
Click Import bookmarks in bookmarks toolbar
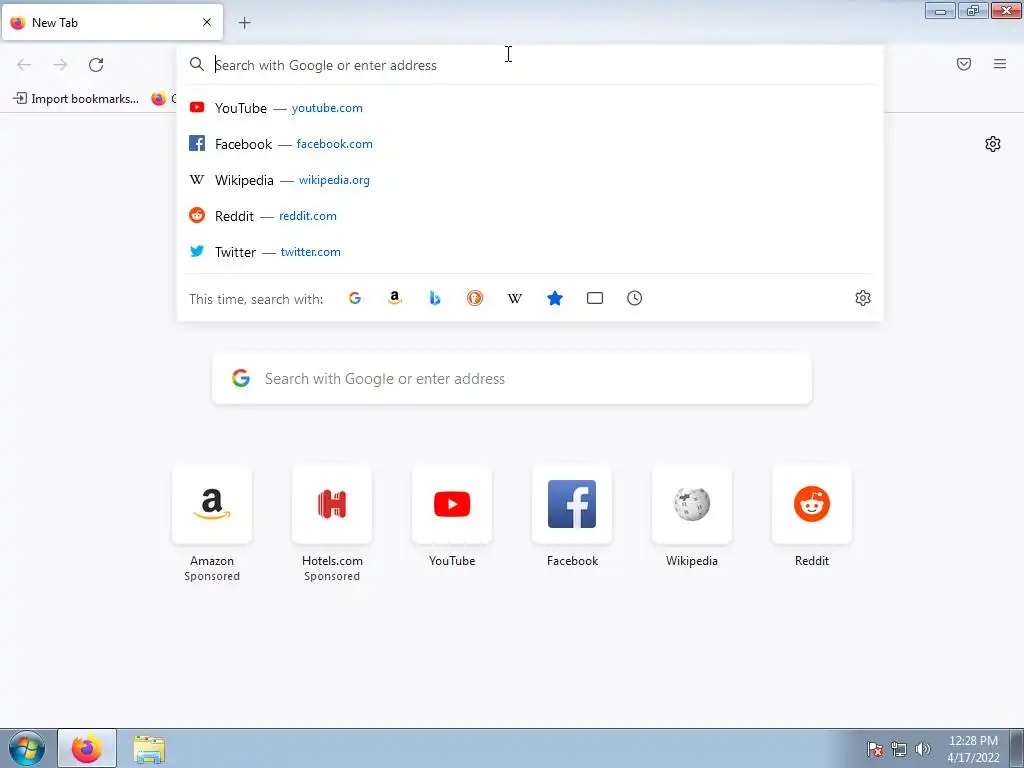tap(76, 99)
